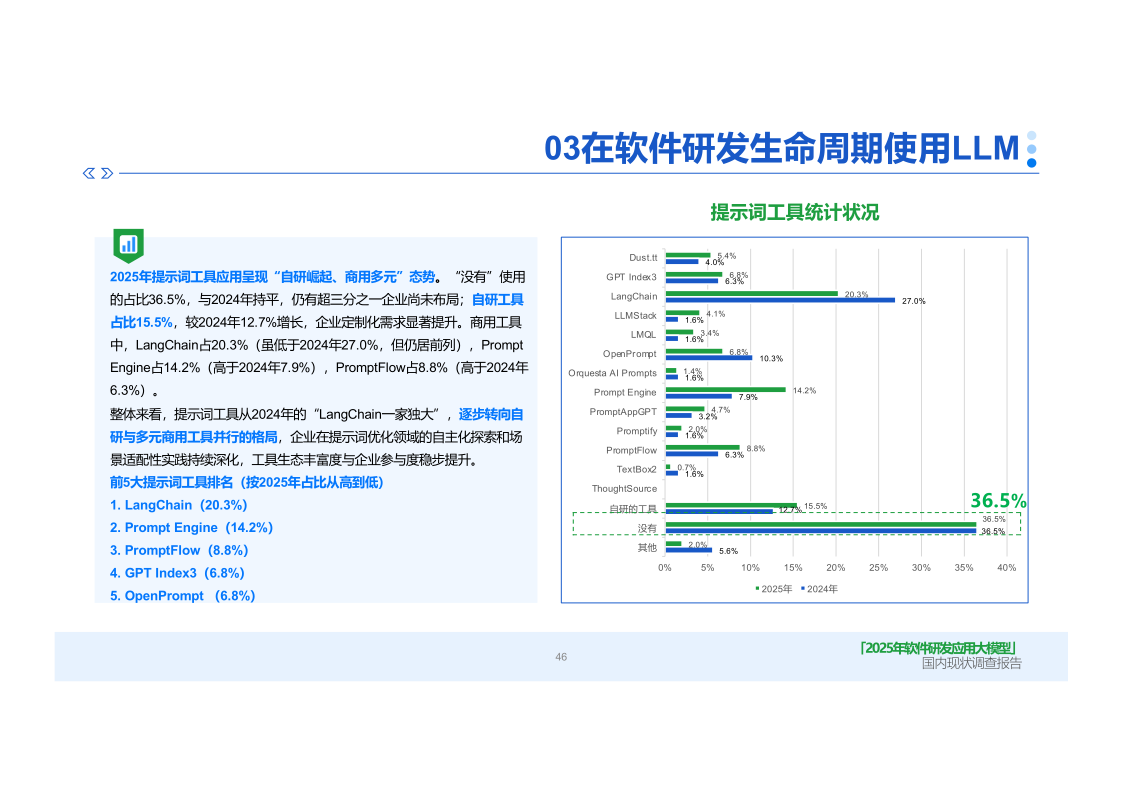Click the 10.3% data label
Image resolution: width=1123 pixels, height=794 pixels.
[x=771, y=359]
